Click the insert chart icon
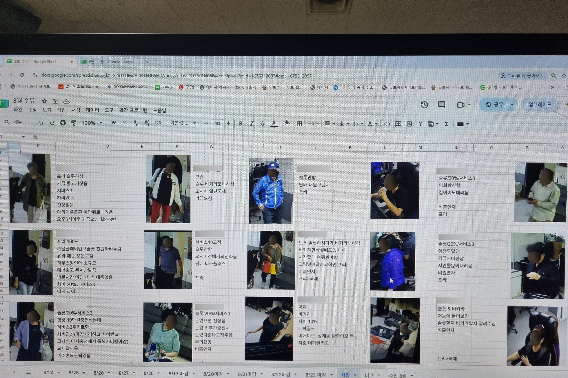This screenshot has width=568, height=378. (409, 124)
